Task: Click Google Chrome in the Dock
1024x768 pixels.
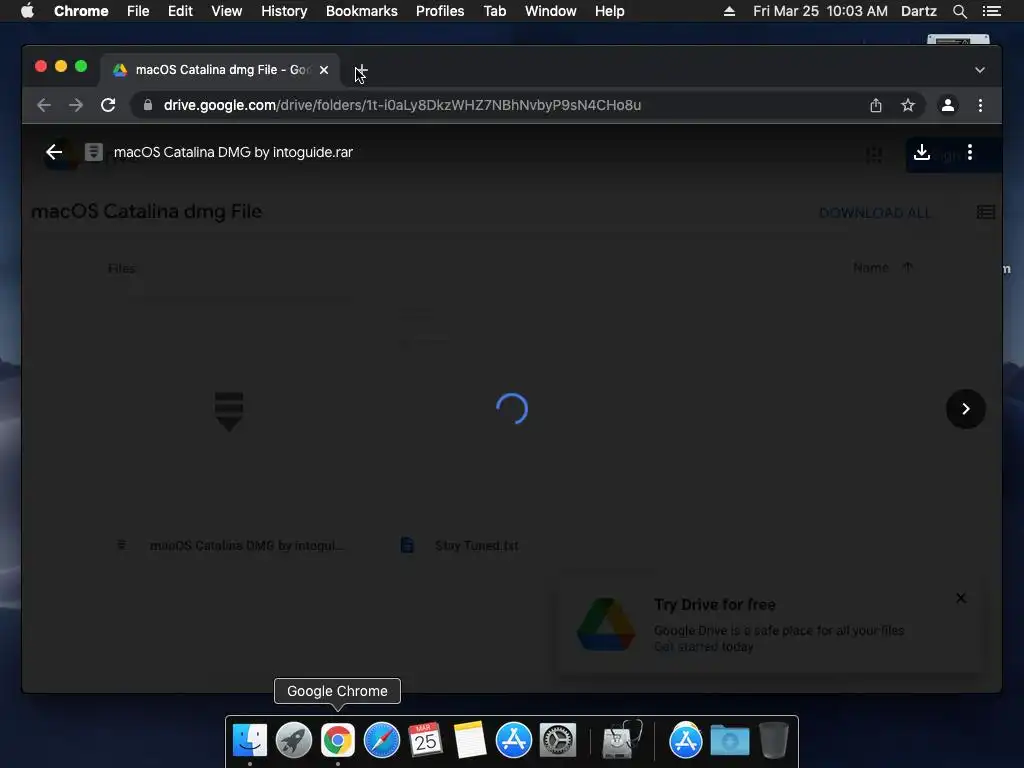Action: coord(338,740)
